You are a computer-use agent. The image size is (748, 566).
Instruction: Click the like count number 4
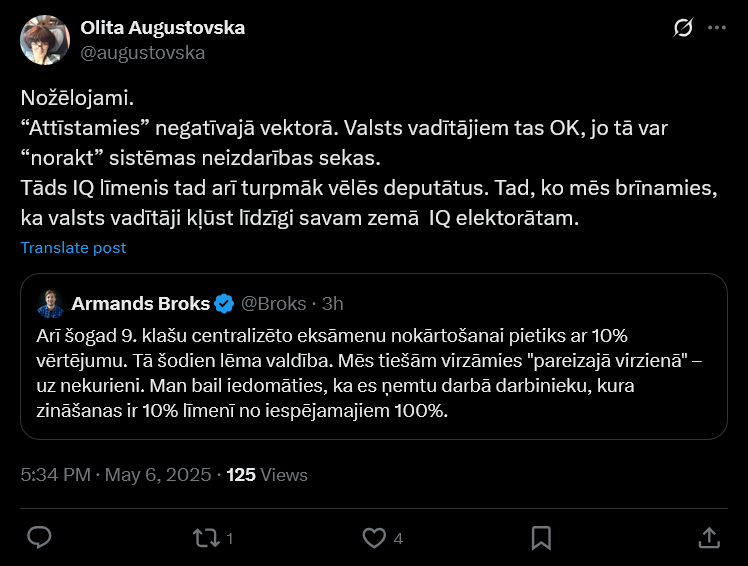[x=398, y=539]
